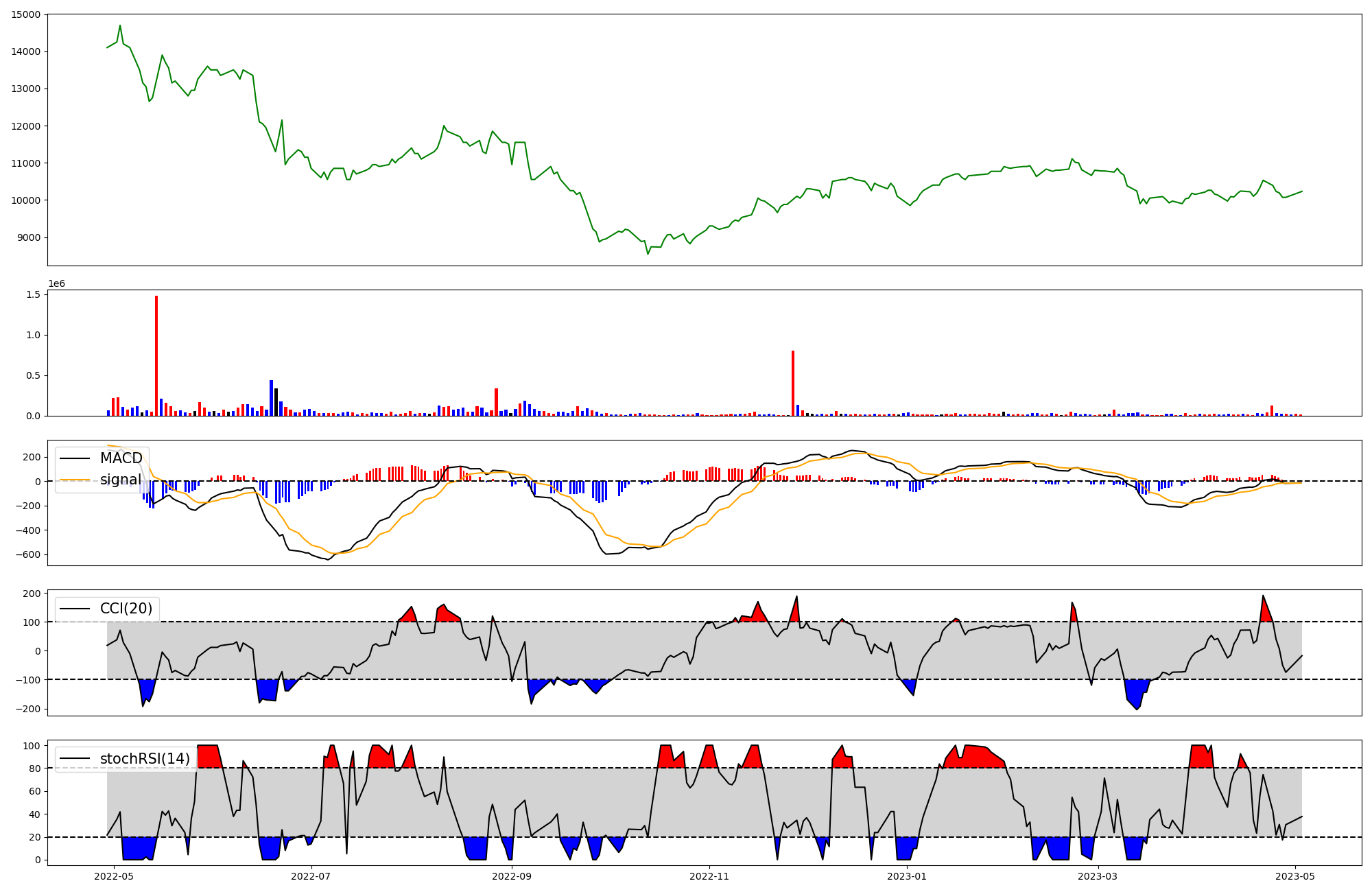This screenshot has height=892, width=1372.
Task: Click the tallest red volume bar
Action: (x=156, y=355)
